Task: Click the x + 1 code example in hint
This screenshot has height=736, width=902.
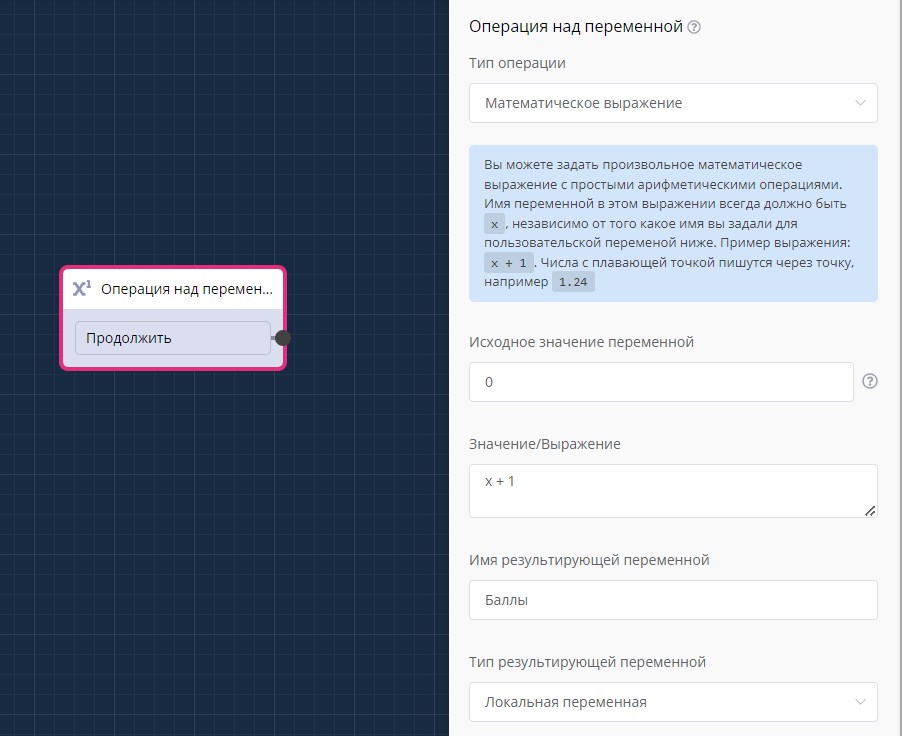Action: tap(508, 263)
